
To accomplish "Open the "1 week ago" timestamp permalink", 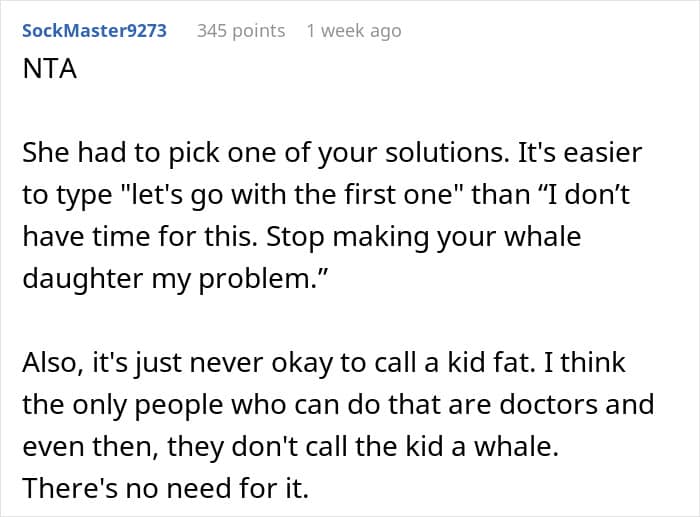I will pyautogui.click(x=353, y=31).
